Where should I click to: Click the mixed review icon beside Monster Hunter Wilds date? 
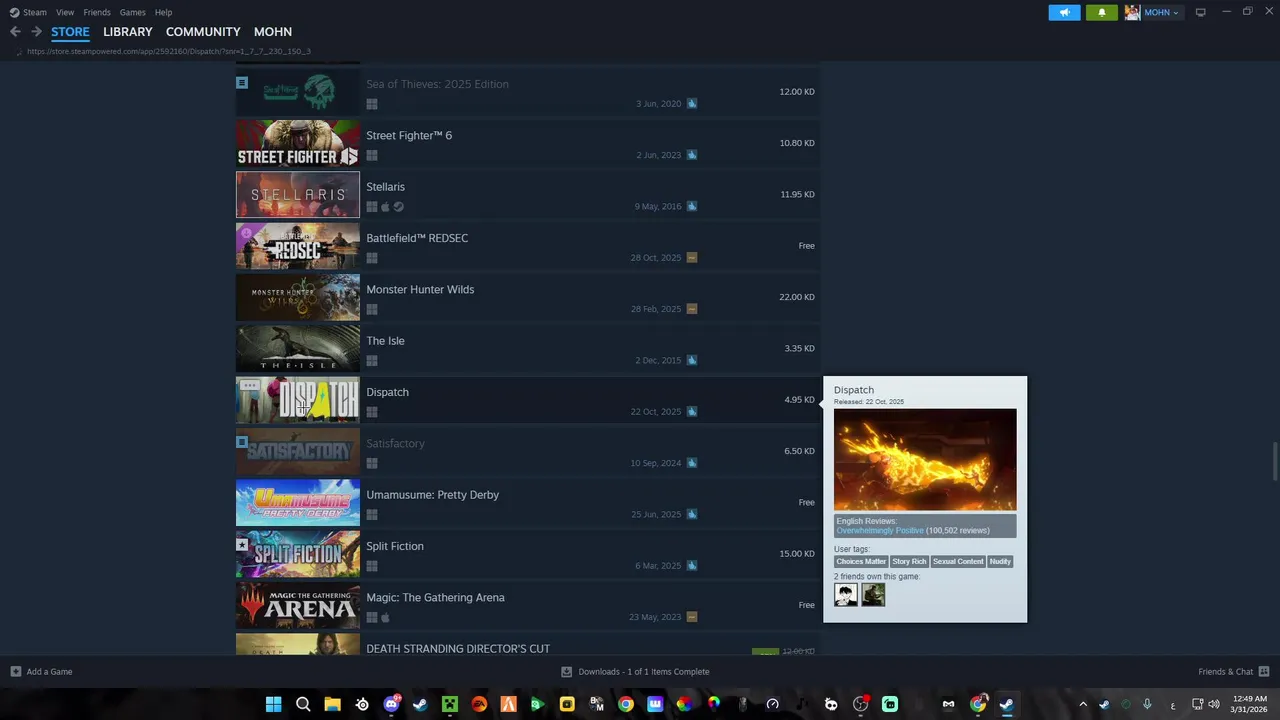click(x=692, y=309)
